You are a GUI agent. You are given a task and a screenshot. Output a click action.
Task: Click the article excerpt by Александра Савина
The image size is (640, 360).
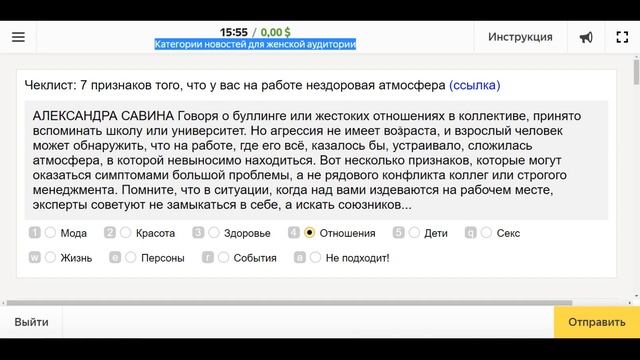click(x=316, y=160)
